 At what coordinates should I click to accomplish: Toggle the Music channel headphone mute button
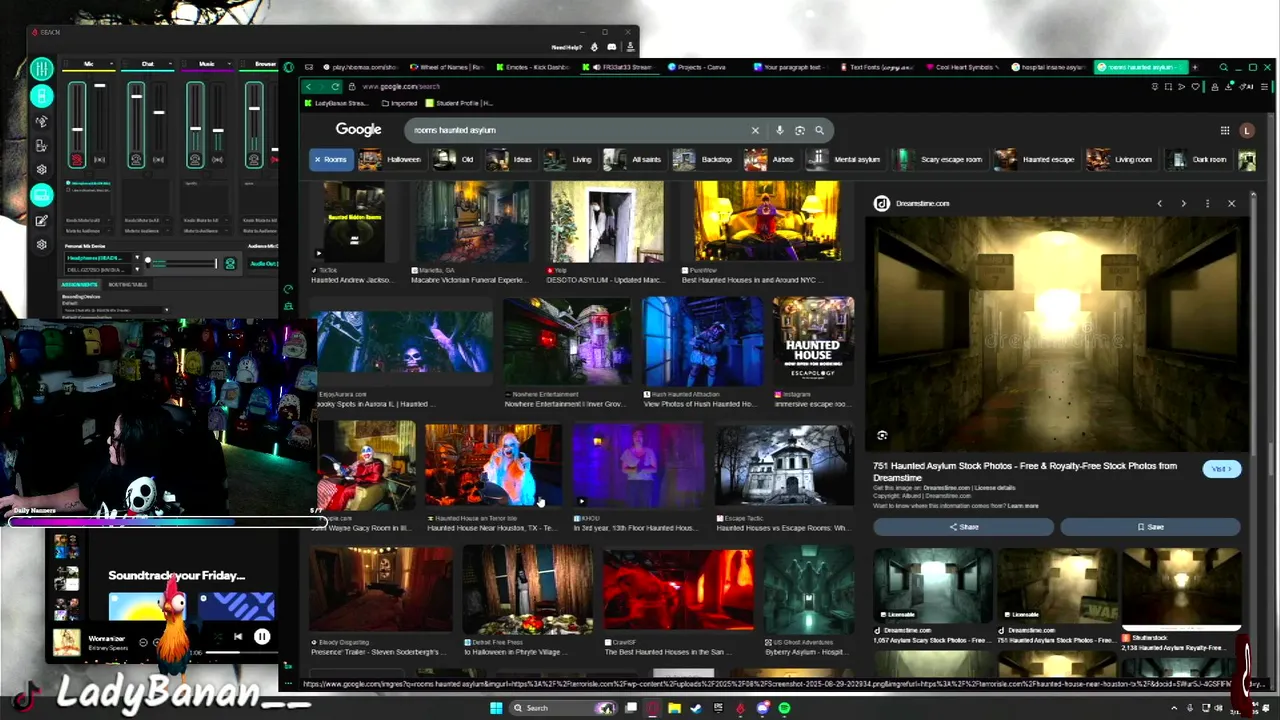(x=195, y=160)
